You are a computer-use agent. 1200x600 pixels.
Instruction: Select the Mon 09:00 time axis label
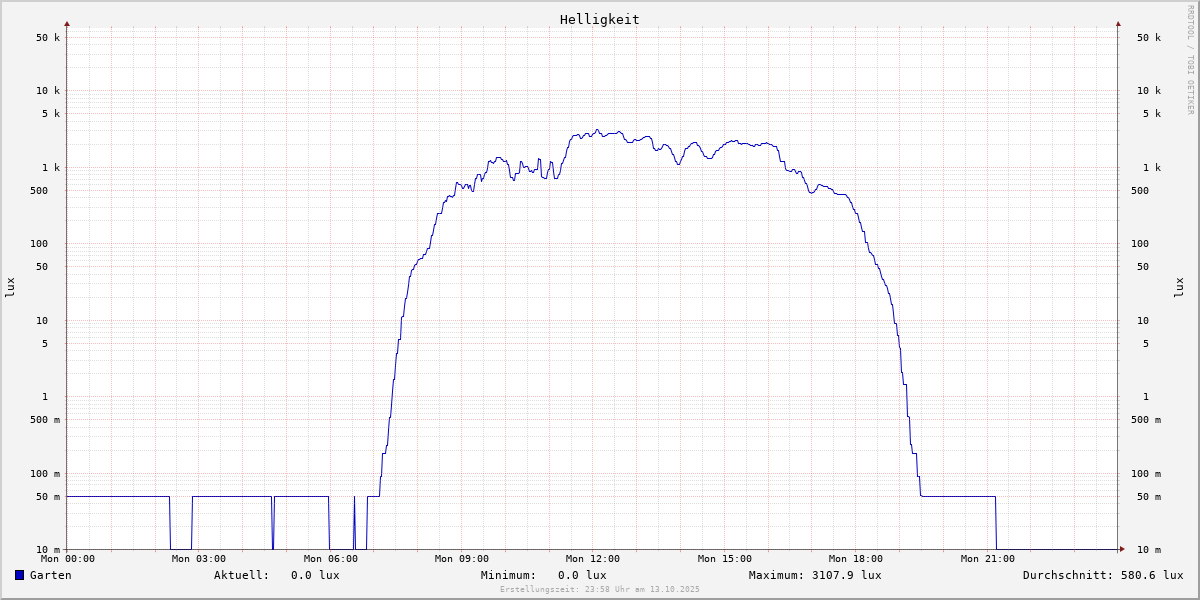(462, 559)
